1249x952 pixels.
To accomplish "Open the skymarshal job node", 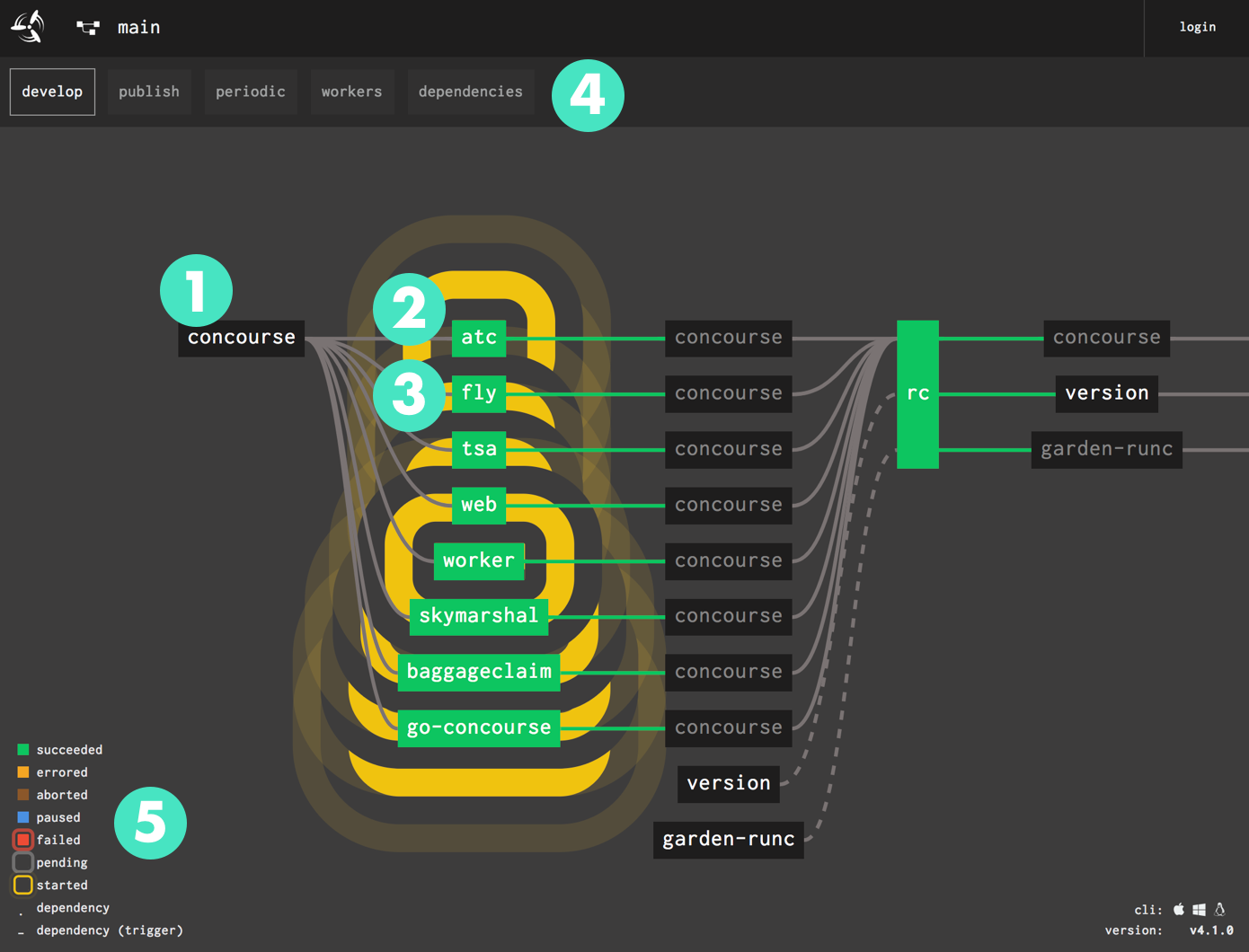I will [x=479, y=616].
